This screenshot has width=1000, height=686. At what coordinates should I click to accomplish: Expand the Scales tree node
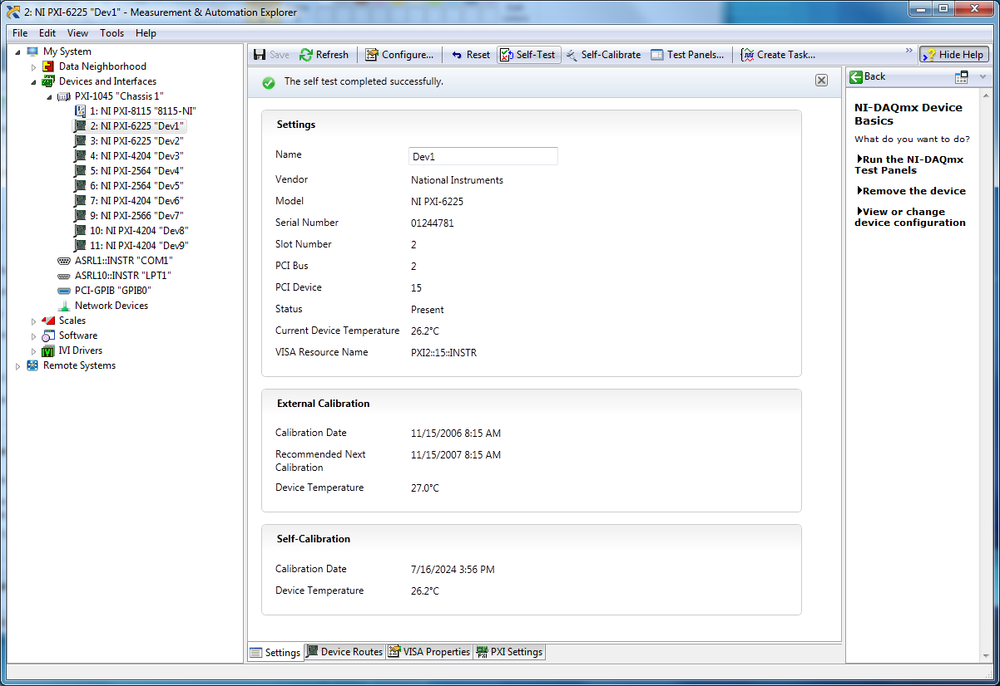click(34, 321)
